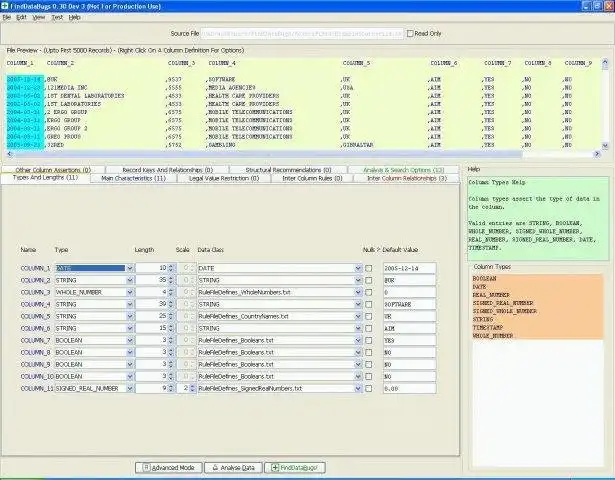Switch to Record Keys And Relationships tab
The width and height of the screenshot is (615, 480).
click(167, 170)
